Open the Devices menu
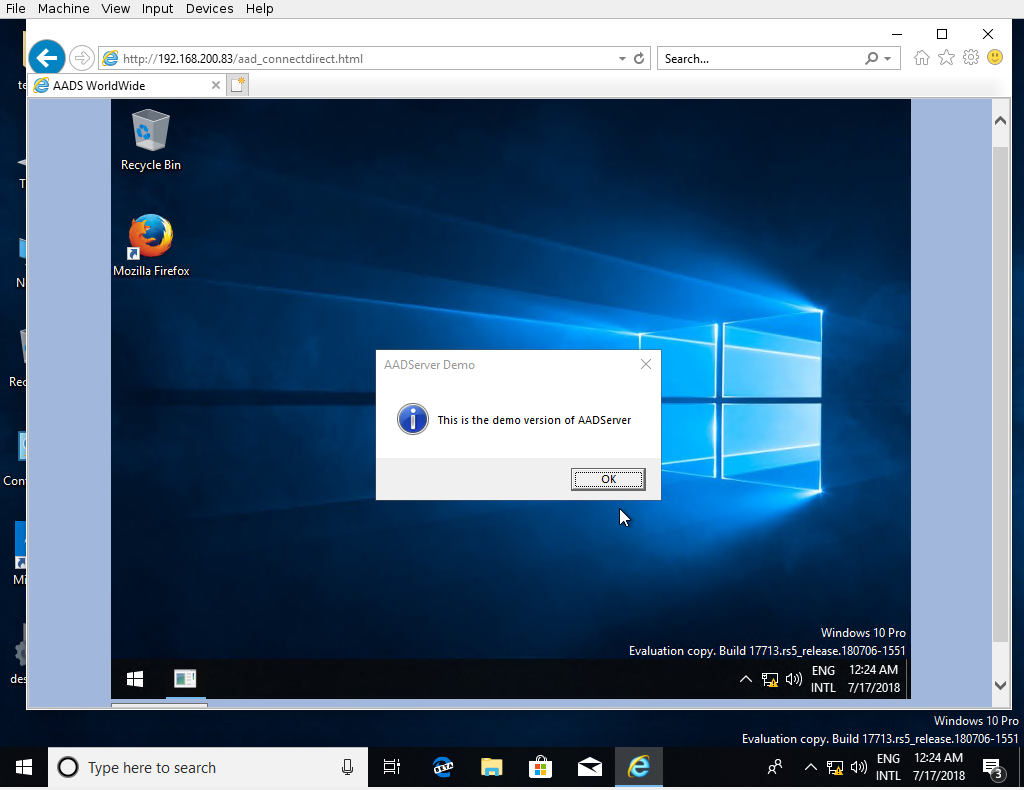Viewport: 1024px width, 790px height. pyautogui.click(x=209, y=8)
